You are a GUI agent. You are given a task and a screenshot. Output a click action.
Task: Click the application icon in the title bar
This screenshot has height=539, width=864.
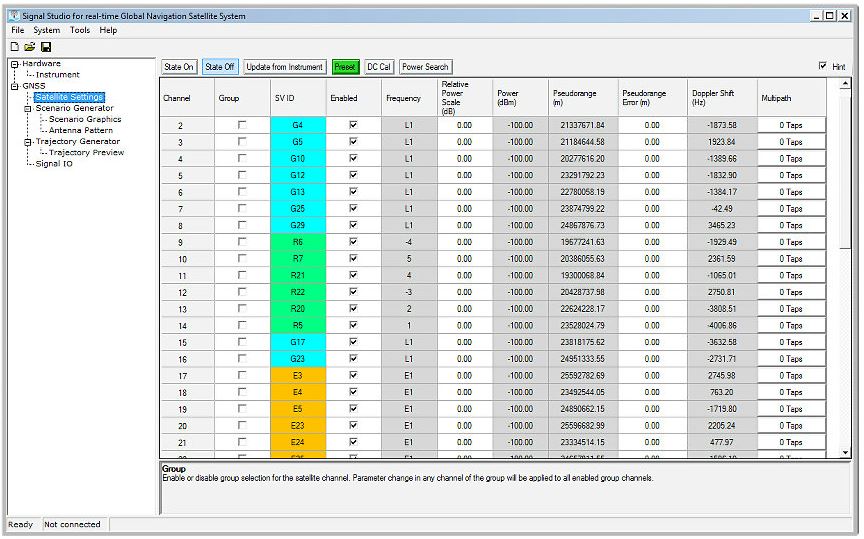[x=14, y=15]
